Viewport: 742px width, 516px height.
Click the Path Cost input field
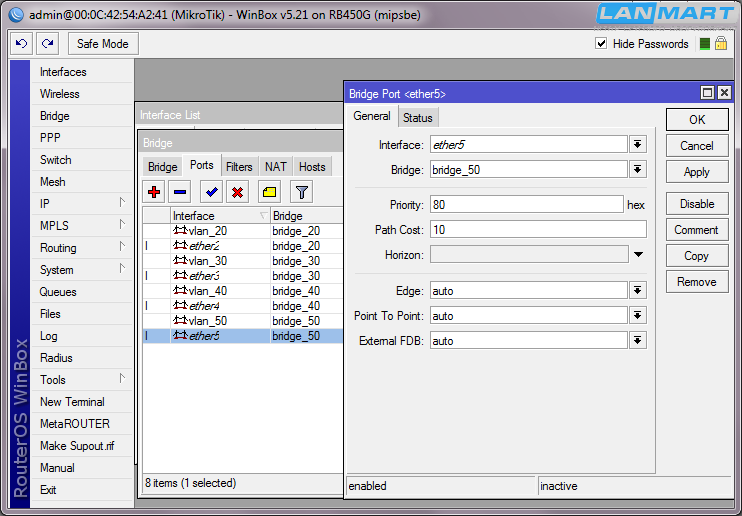click(x=538, y=230)
